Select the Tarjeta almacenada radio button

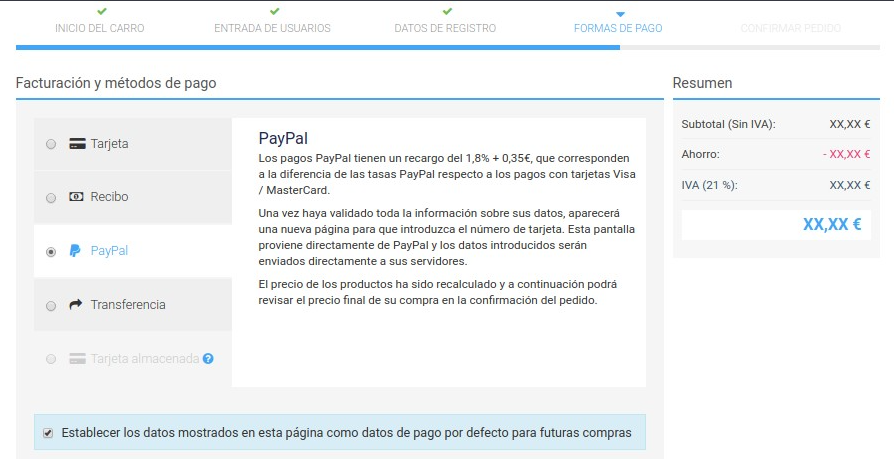(x=51, y=359)
